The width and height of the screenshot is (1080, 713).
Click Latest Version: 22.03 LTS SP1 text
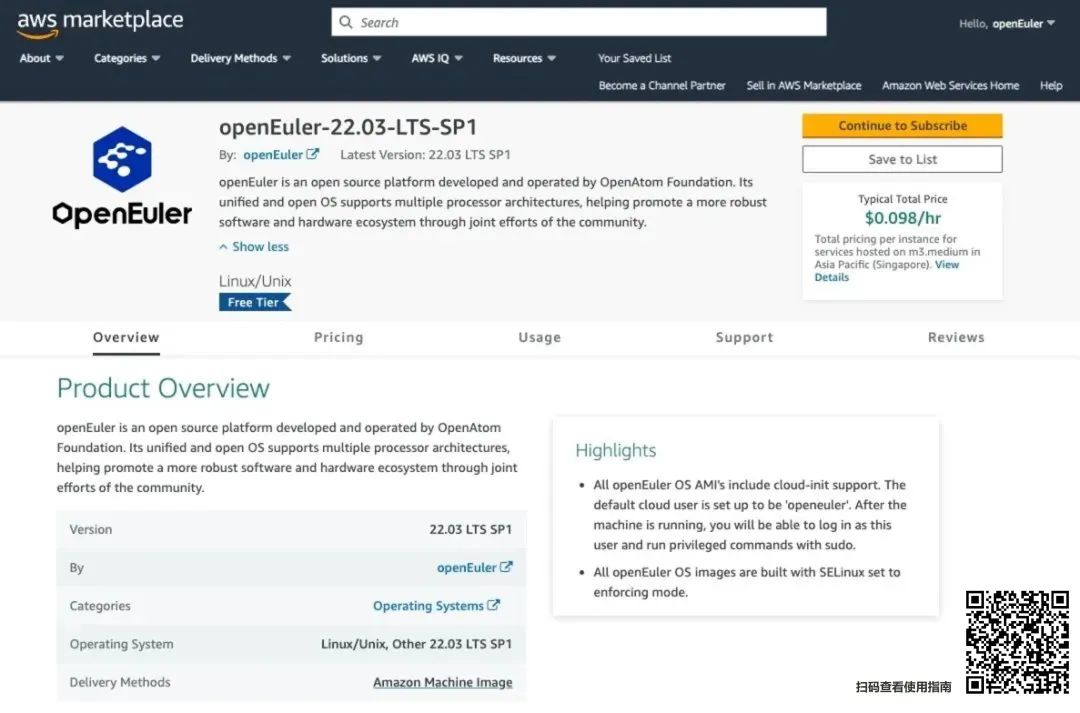pos(425,154)
